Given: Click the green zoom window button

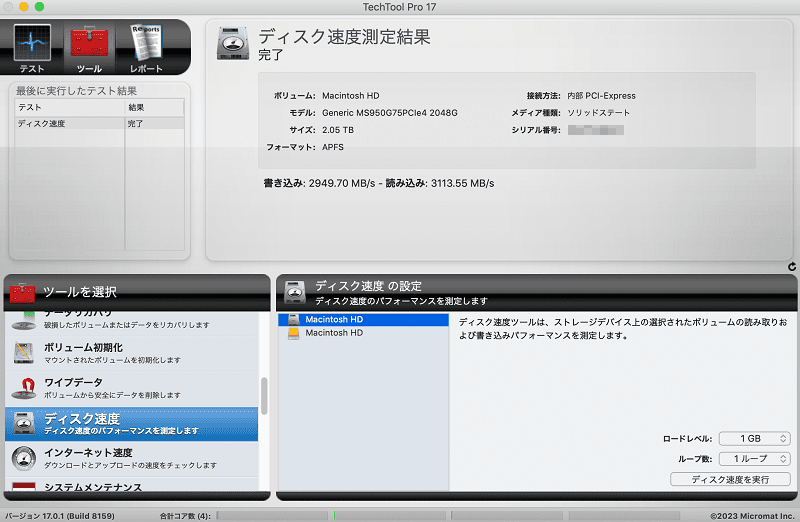Looking at the screenshot, I should (x=39, y=7).
